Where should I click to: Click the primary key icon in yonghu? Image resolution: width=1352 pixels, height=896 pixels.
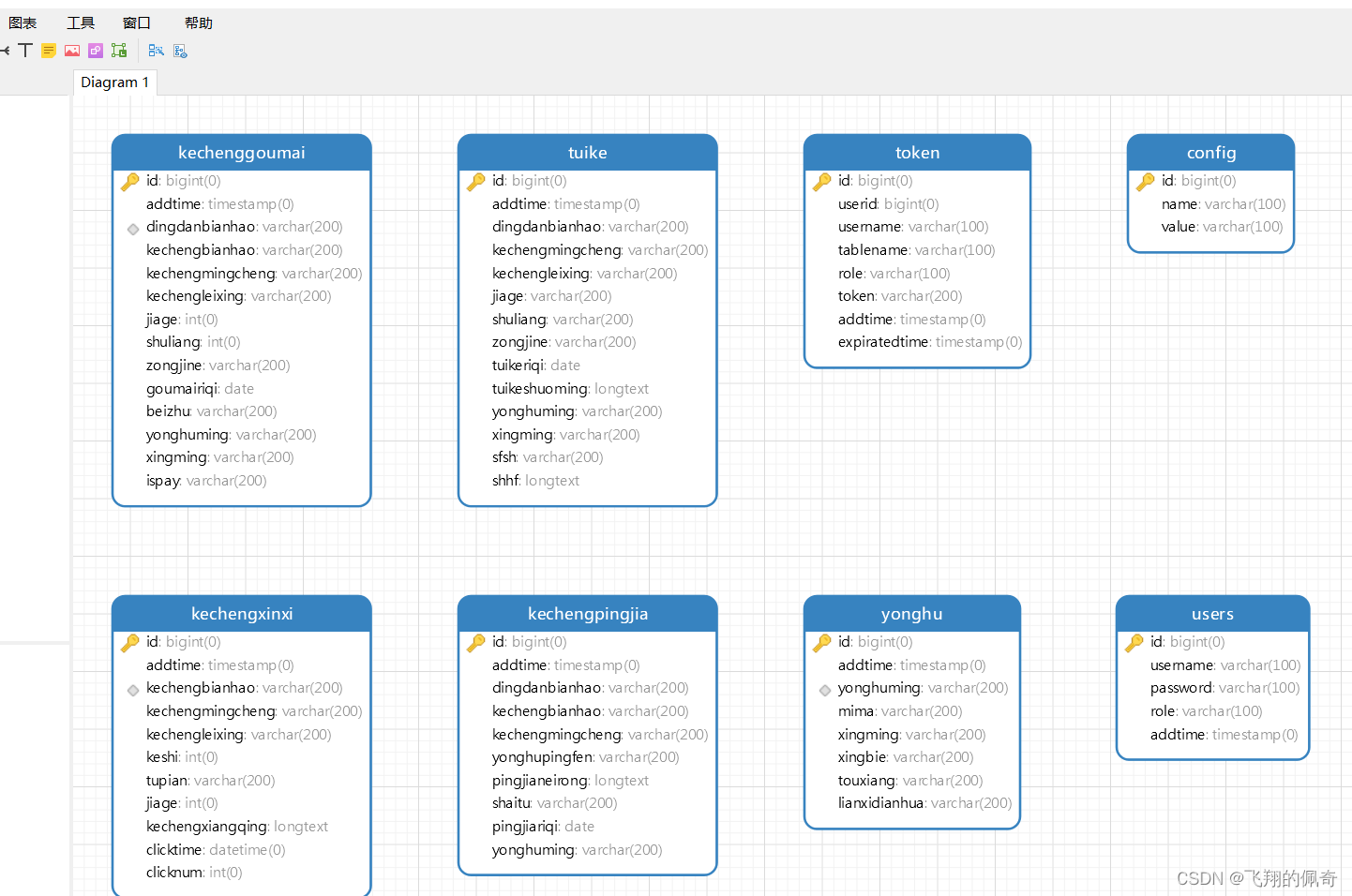[x=822, y=642]
